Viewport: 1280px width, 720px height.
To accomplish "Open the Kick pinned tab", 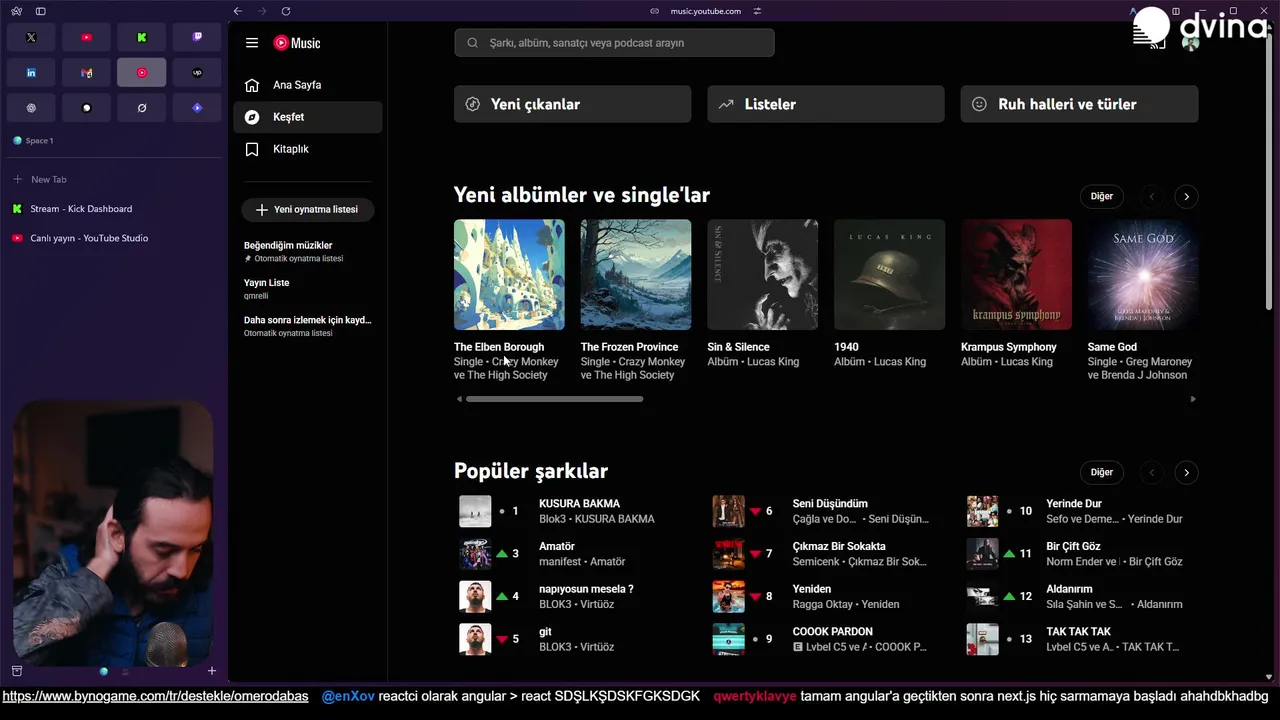I will 142,37.
